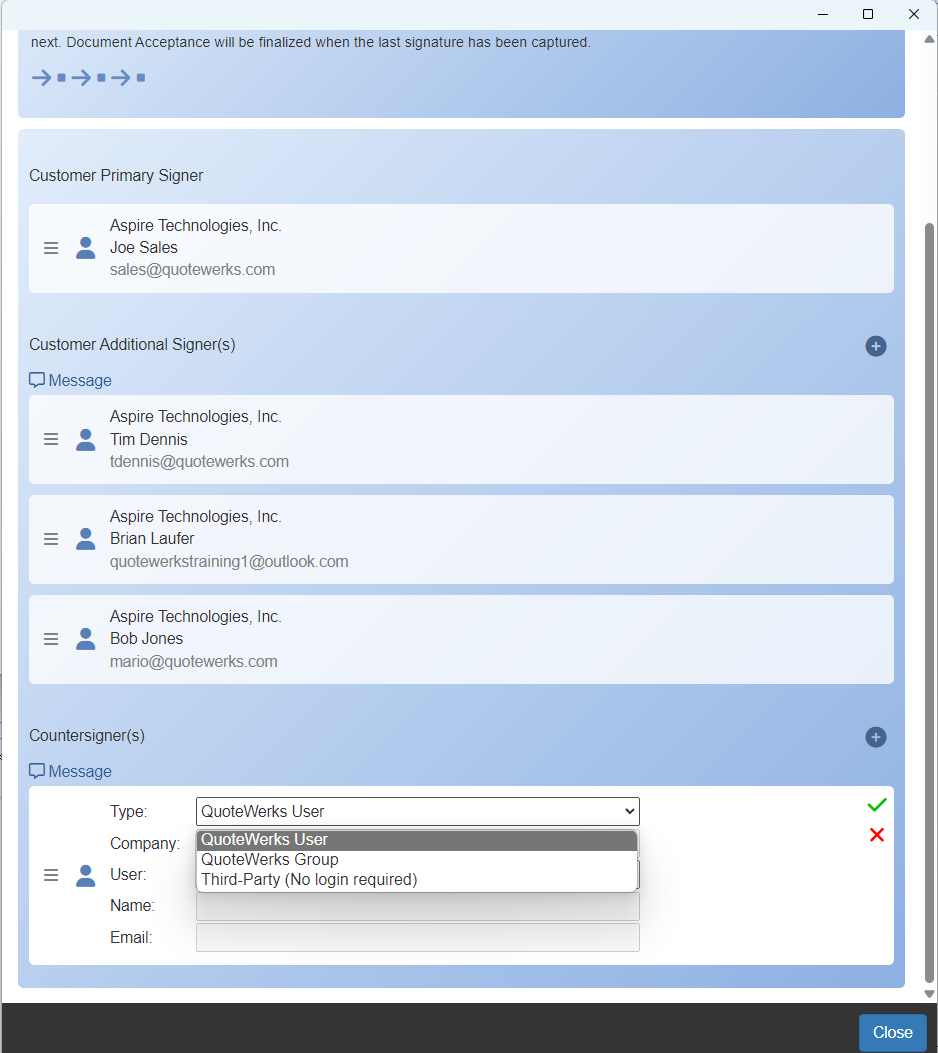The width and height of the screenshot is (938, 1053).
Task: Click the Email input field
Action: pyautogui.click(x=418, y=937)
